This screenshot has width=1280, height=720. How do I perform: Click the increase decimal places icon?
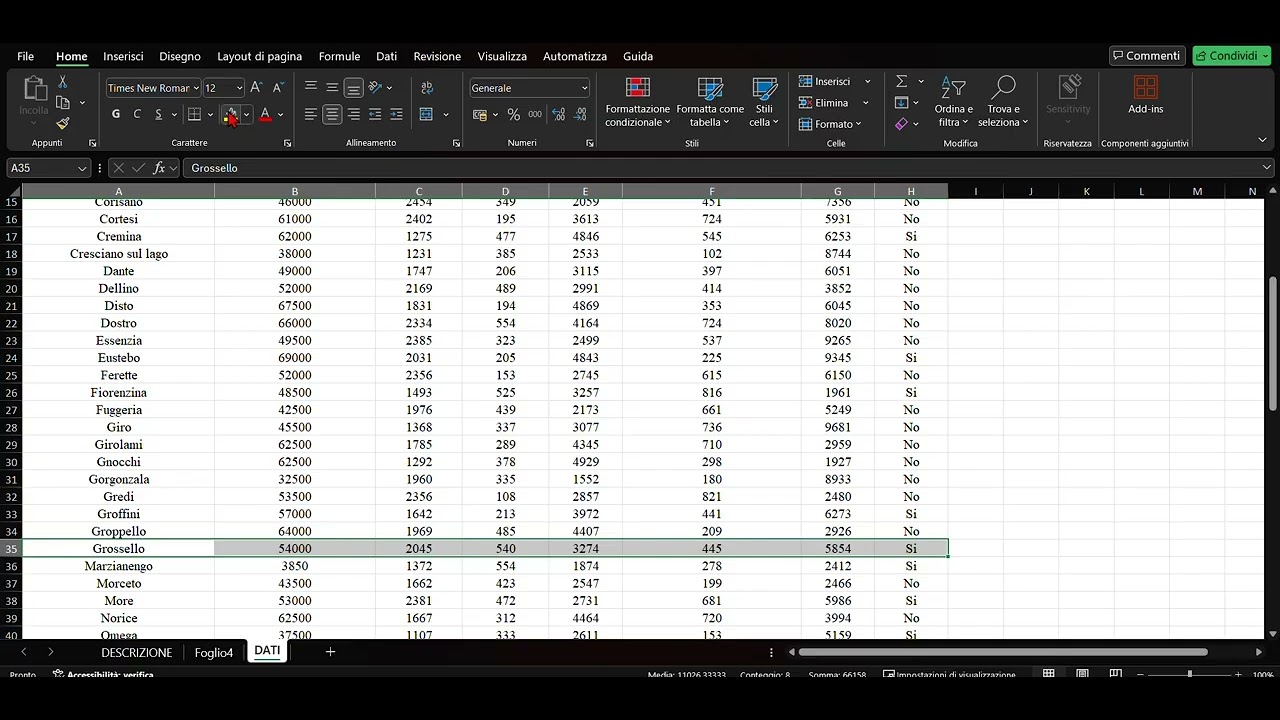coord(557,115)
